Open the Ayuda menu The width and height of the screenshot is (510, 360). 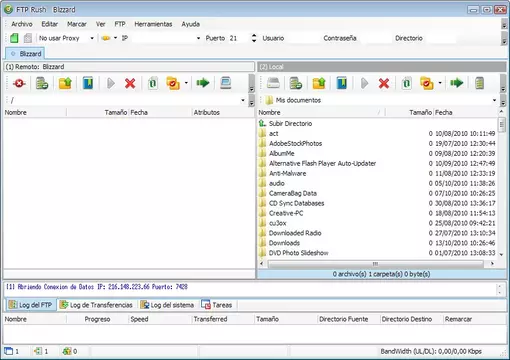[190, 24]
